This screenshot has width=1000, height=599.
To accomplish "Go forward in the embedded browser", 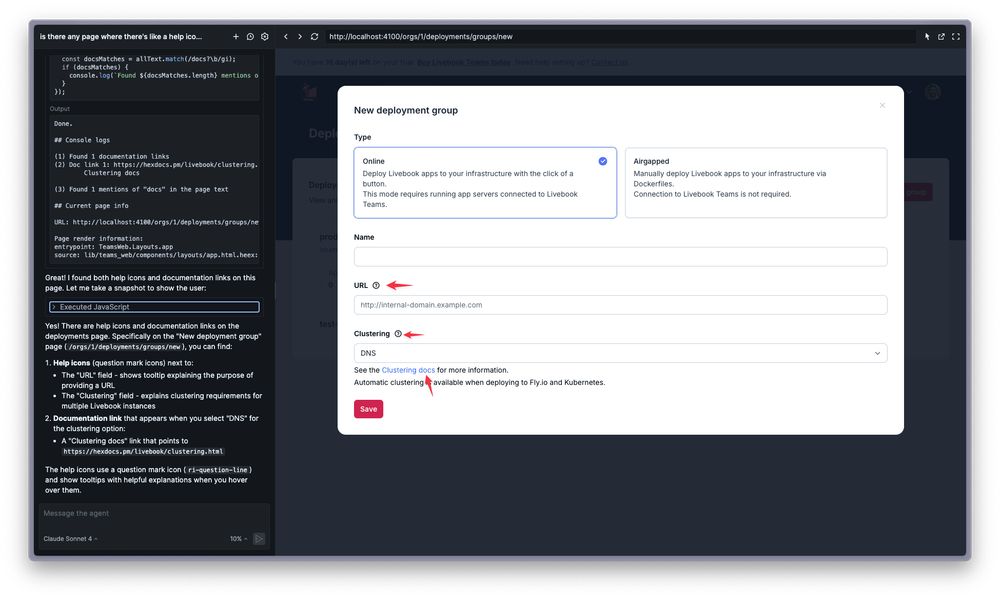I will [x=300, y=37].
